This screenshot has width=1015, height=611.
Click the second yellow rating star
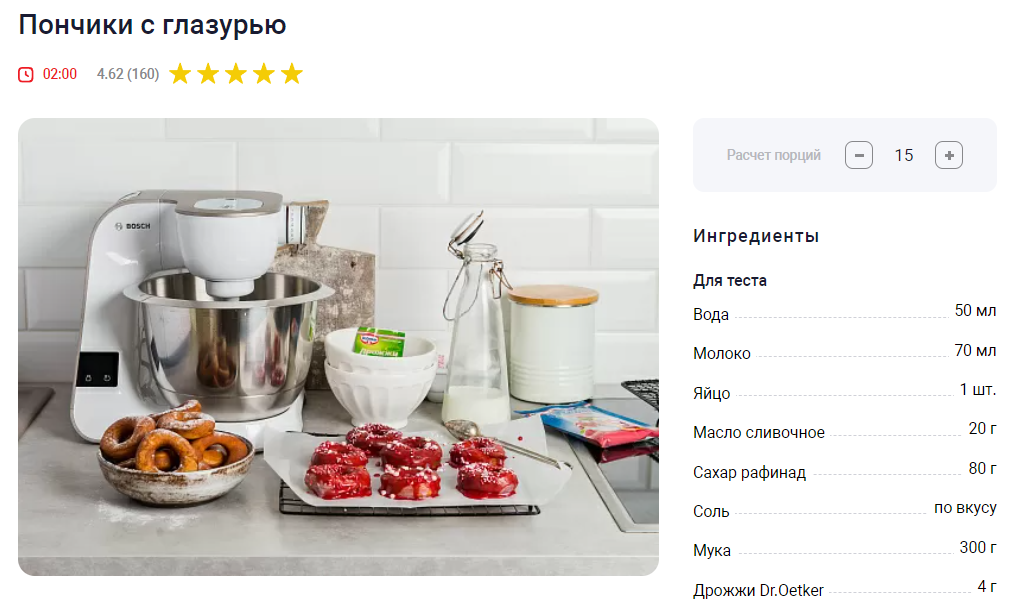click(x=208, y=74)
